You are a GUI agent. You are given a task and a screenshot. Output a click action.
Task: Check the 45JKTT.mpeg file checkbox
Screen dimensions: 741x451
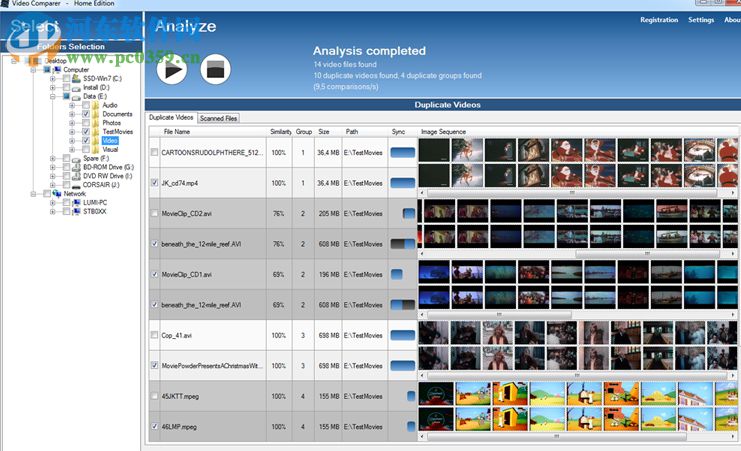(155, 396)
